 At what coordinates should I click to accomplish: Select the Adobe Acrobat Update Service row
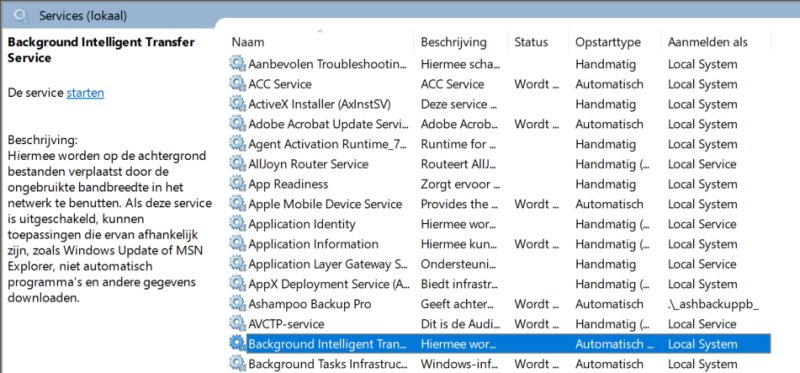tap(500, 124)
